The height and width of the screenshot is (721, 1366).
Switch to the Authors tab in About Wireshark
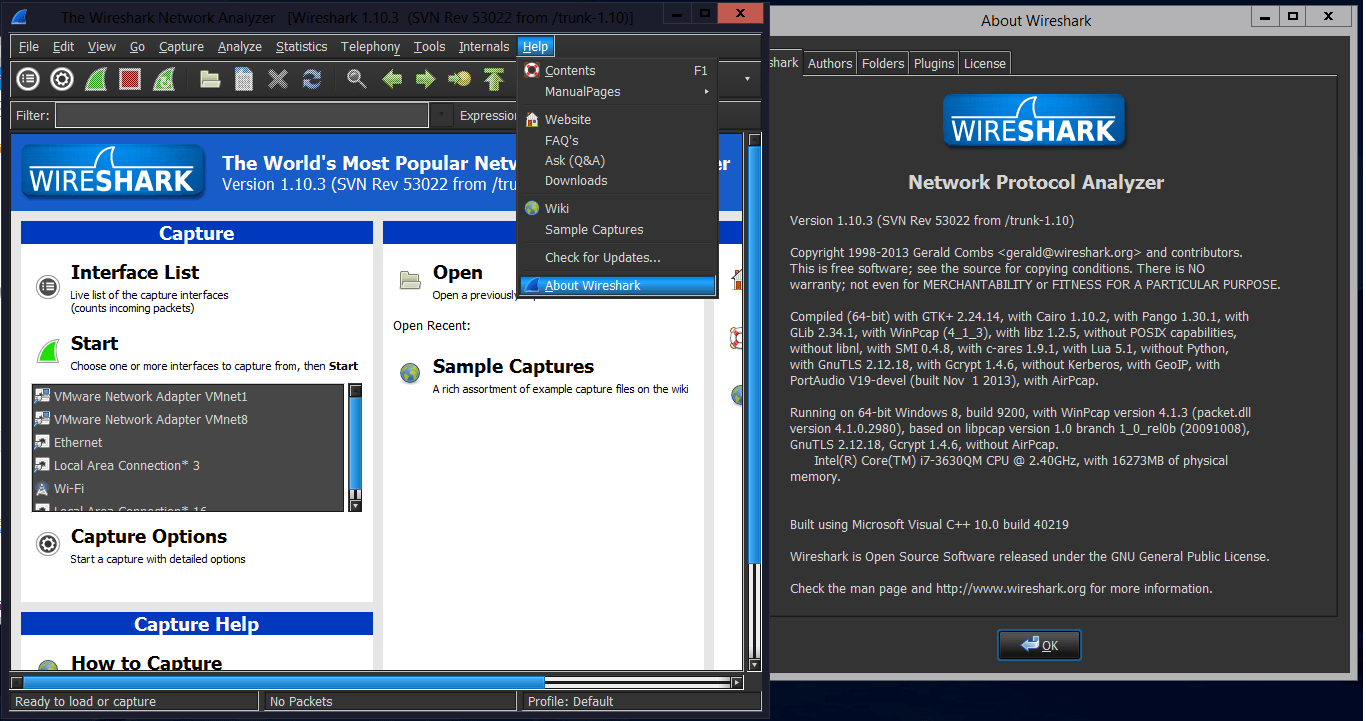(x=830, y=63)
